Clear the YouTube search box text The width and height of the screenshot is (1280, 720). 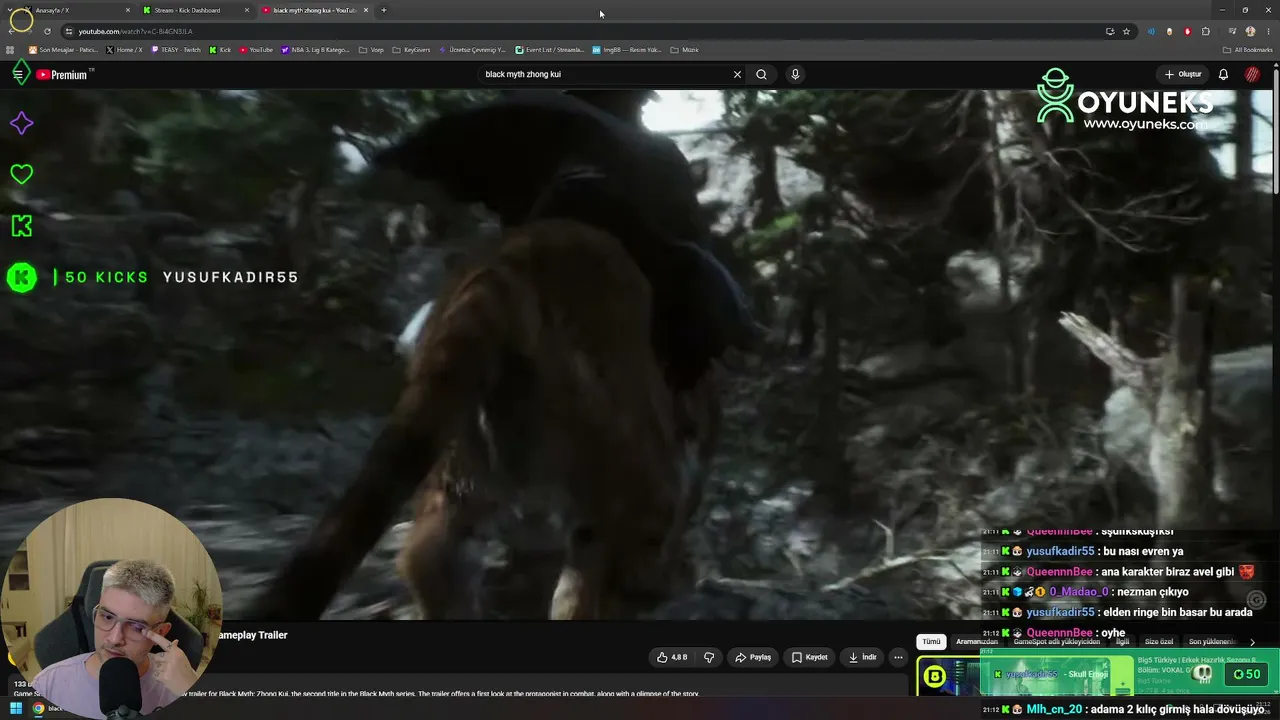[x=737, y=74]
